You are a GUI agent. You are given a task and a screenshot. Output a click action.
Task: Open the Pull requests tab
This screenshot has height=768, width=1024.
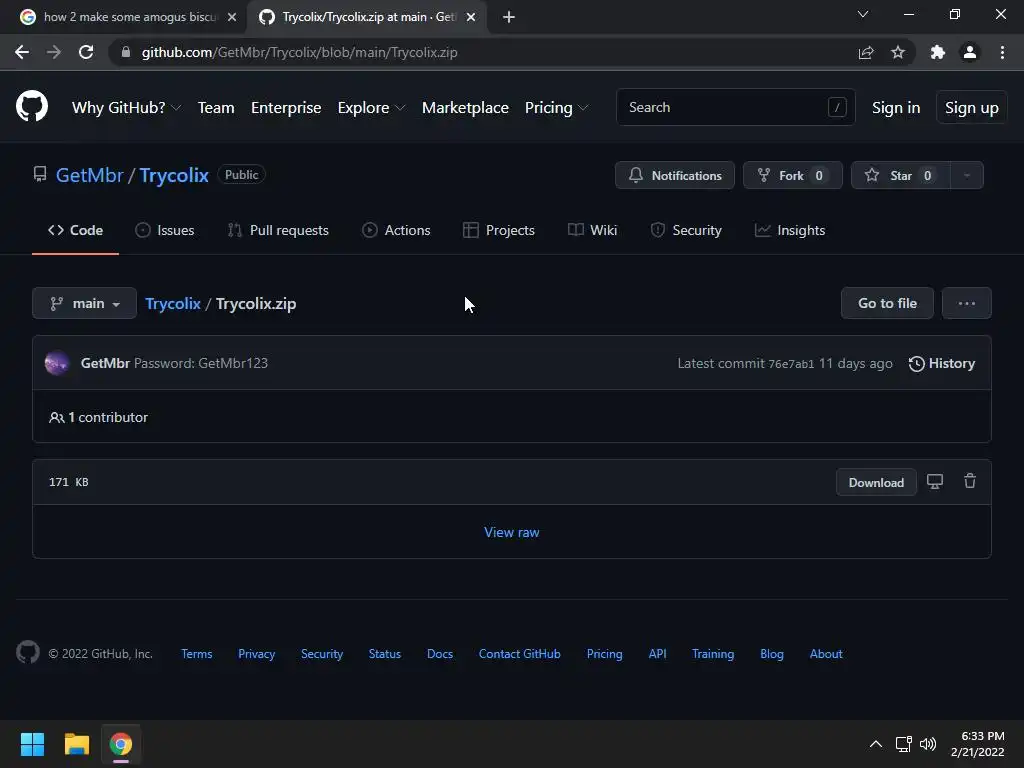point(278,230)
